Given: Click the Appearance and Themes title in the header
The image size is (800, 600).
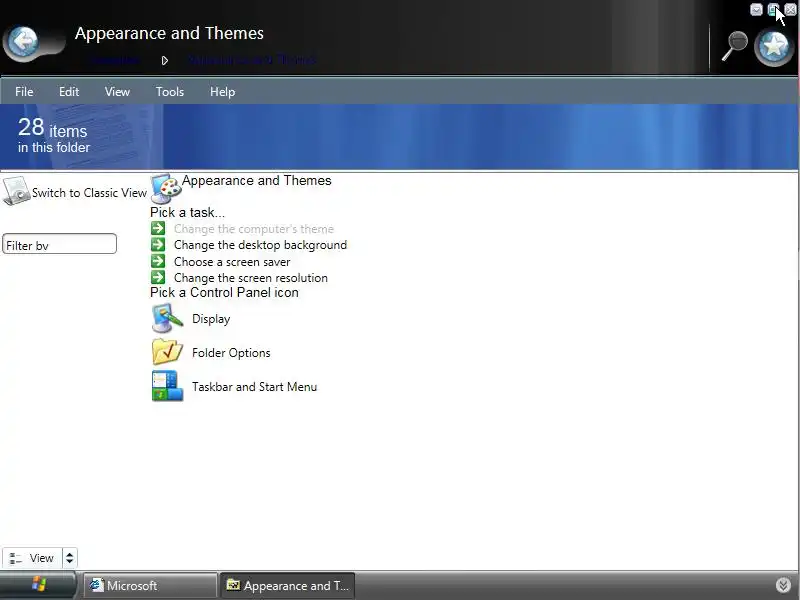Looking at the screenshot, I should point(169,33).
